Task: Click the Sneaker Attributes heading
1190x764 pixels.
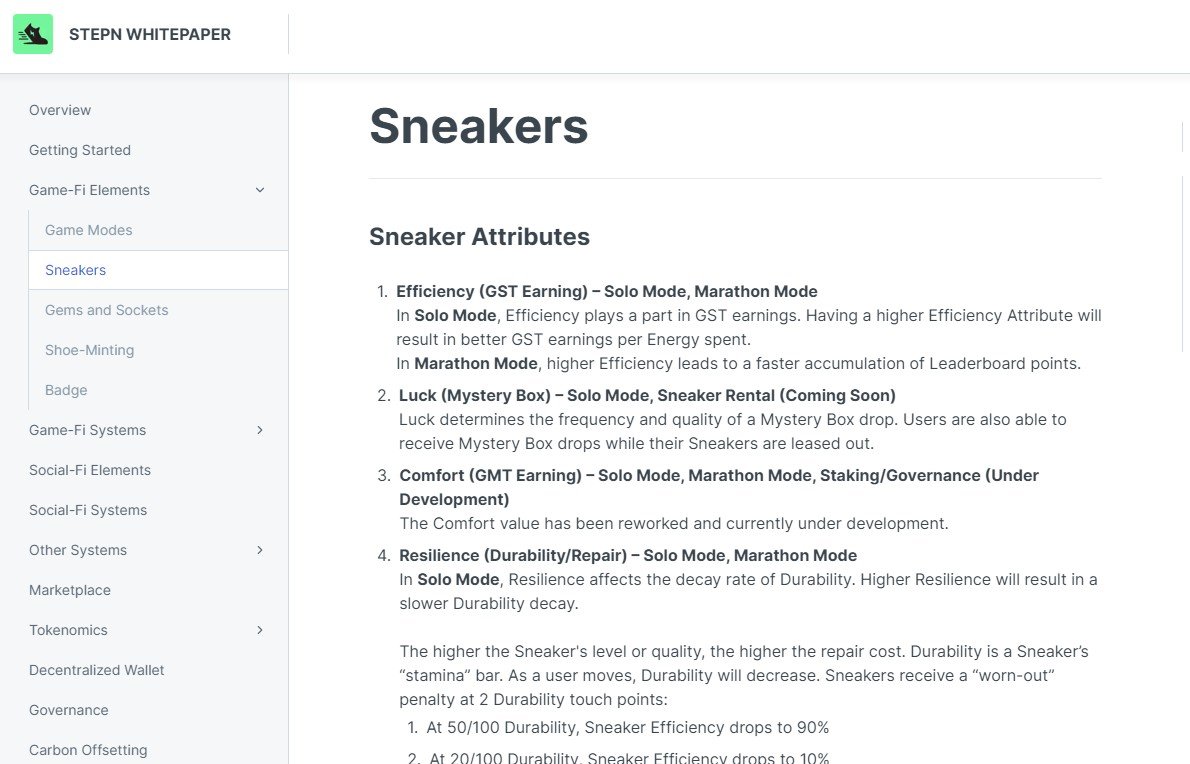Action: click(x=479, y=237)
